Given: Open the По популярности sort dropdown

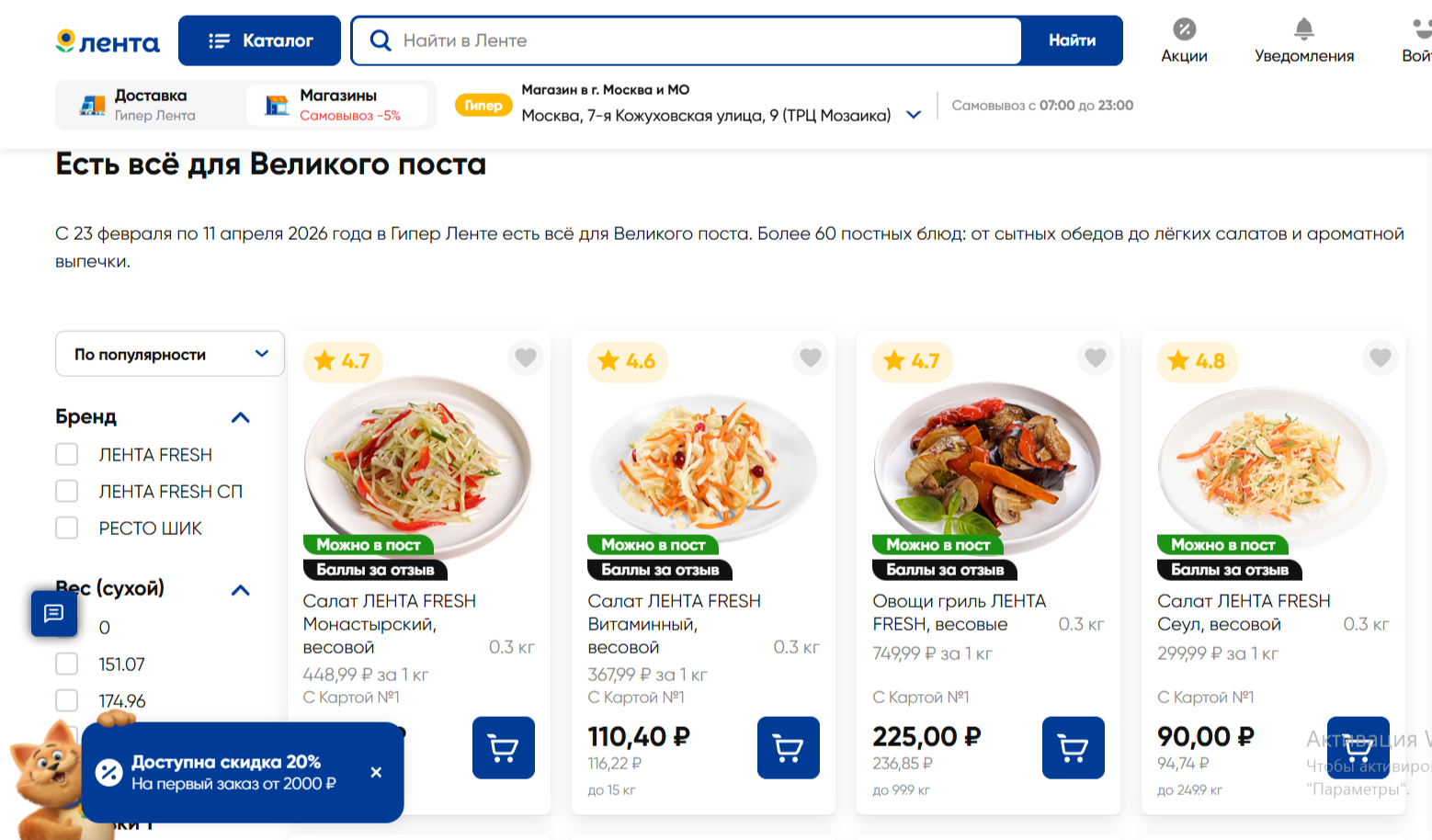Looking at the screenshot, I should (170, 354).
